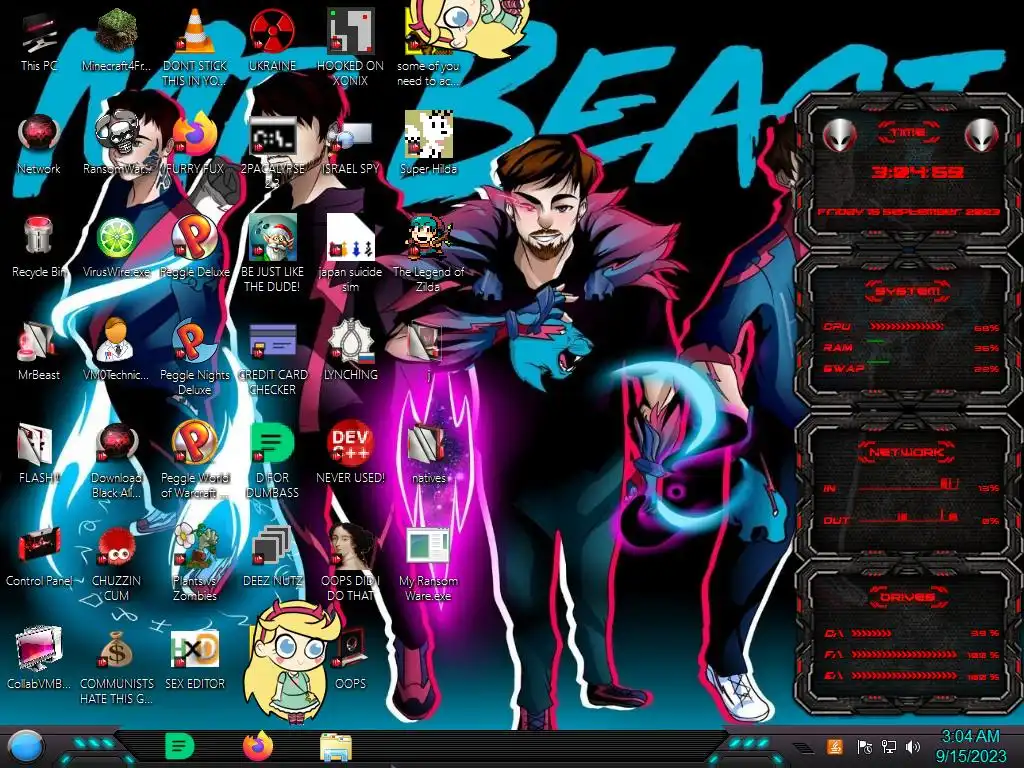The height and width of the screenshot is (768, 1024).
Task: Open the taskbar clock showing 3:04 AM
Action: (970, 746)
